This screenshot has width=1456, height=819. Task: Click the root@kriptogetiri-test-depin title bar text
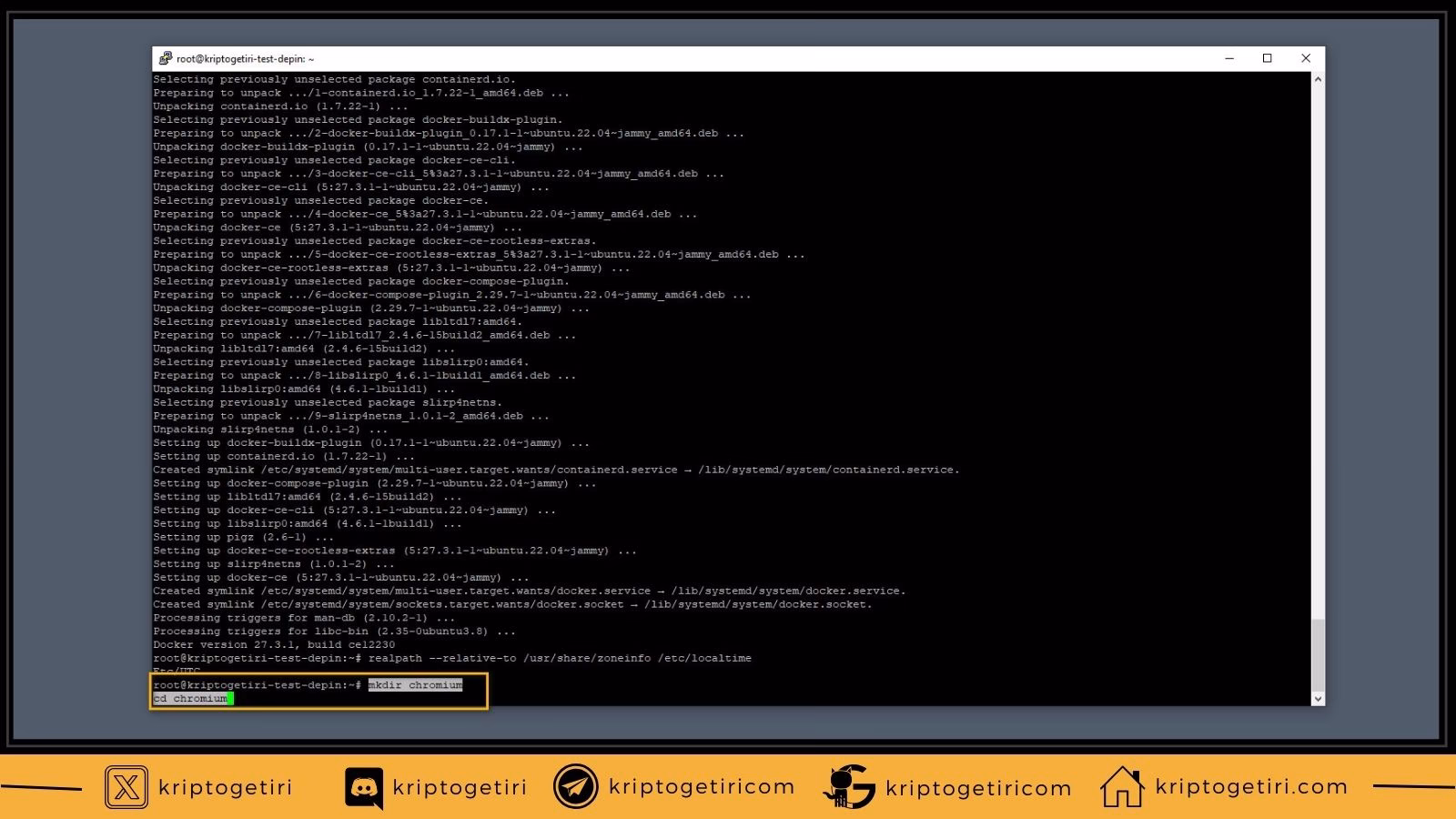(242, 57)
